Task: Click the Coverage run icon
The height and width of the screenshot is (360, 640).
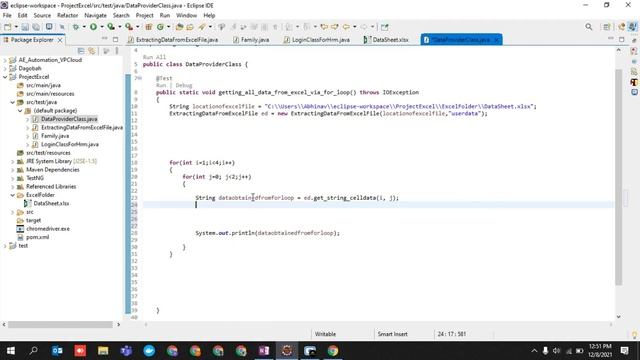Action: tap(111, 27)
